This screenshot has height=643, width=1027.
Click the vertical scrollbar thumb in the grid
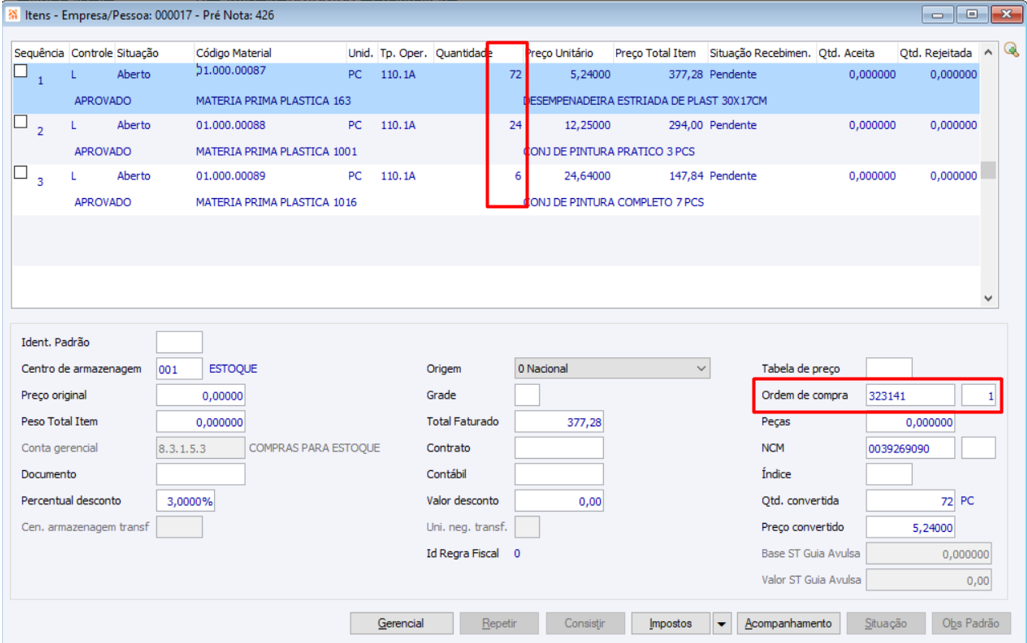988,170
